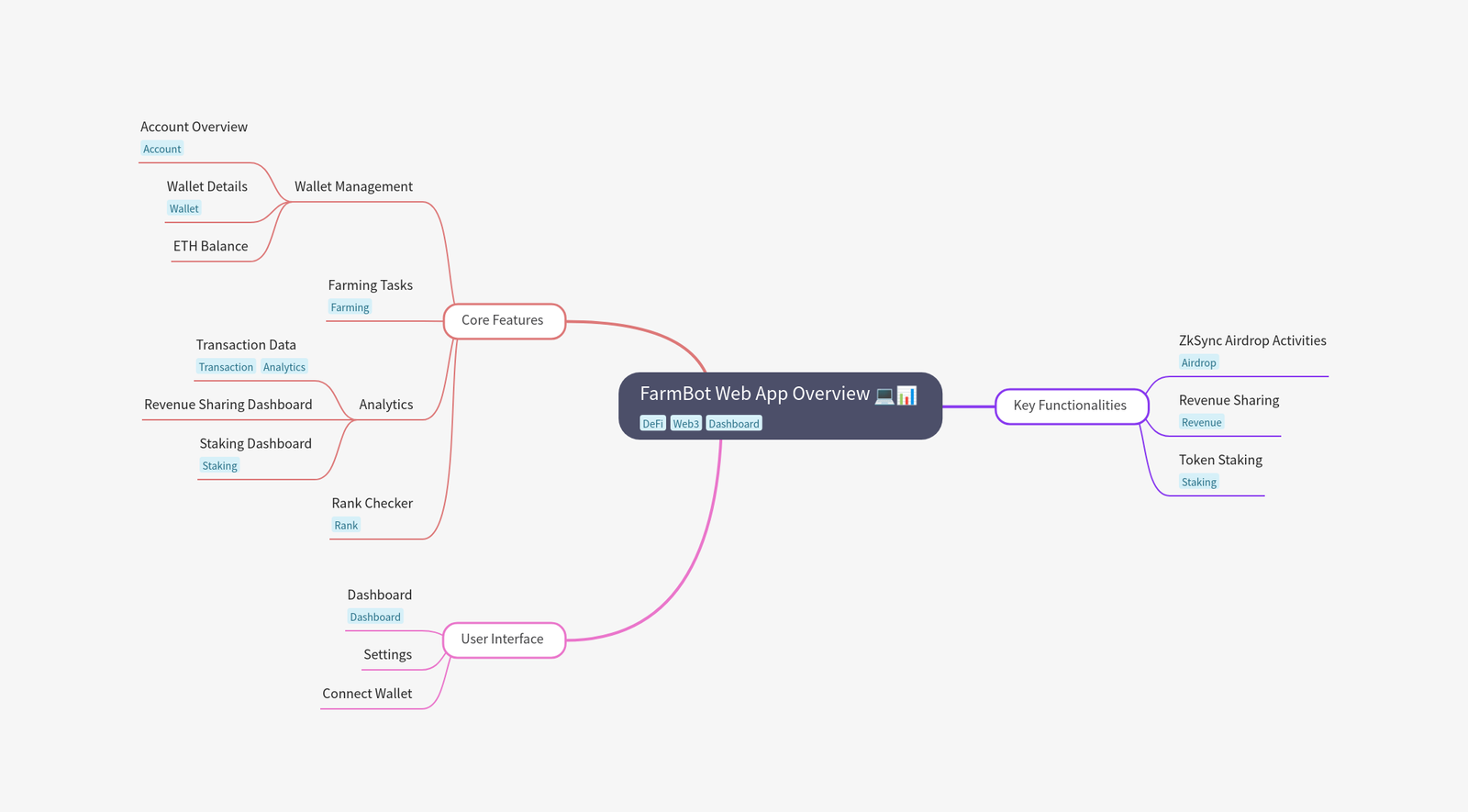Viewport: 1468px width, 812px height.
Task: Click the Account tag under Account Overview
Action: tap(162, 150)
